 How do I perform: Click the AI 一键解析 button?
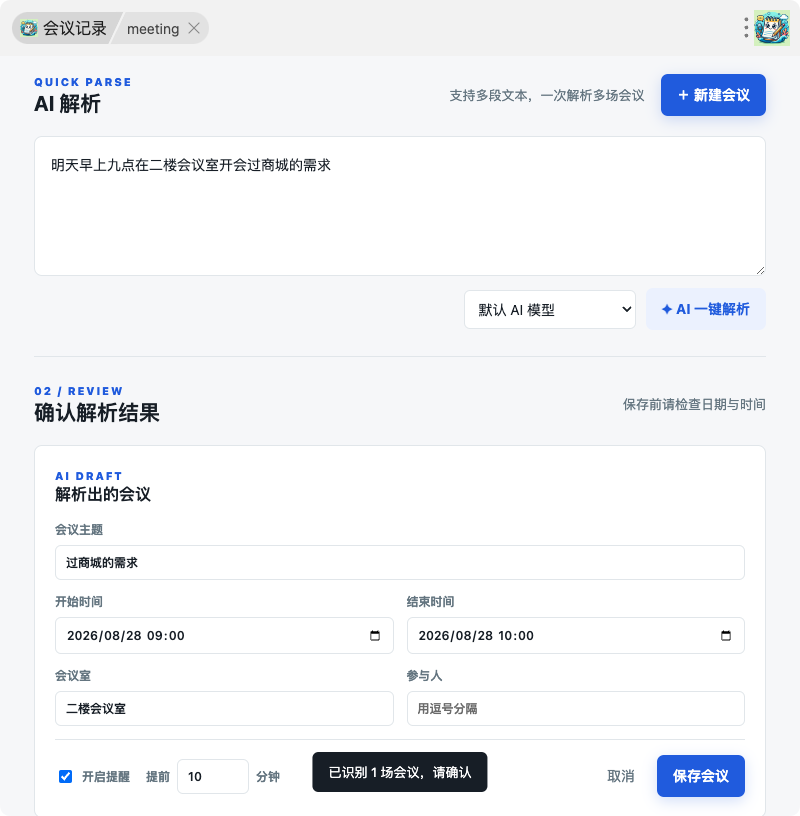pyautogui.click(x=706, y=309)
